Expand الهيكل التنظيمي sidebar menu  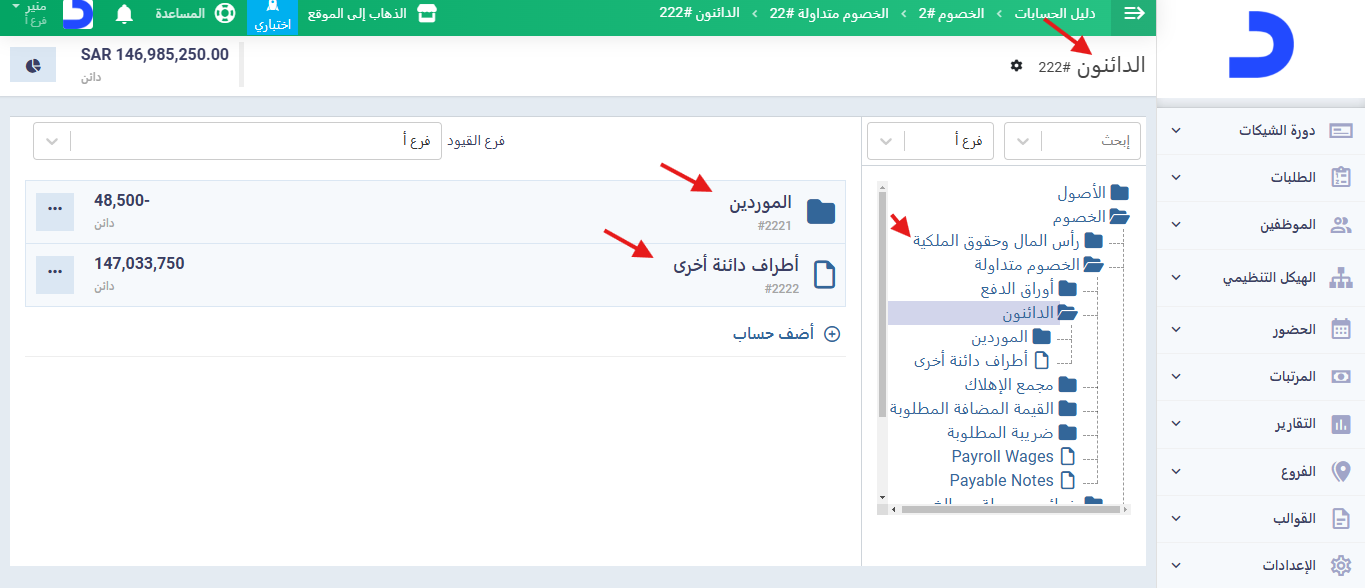1262,279
